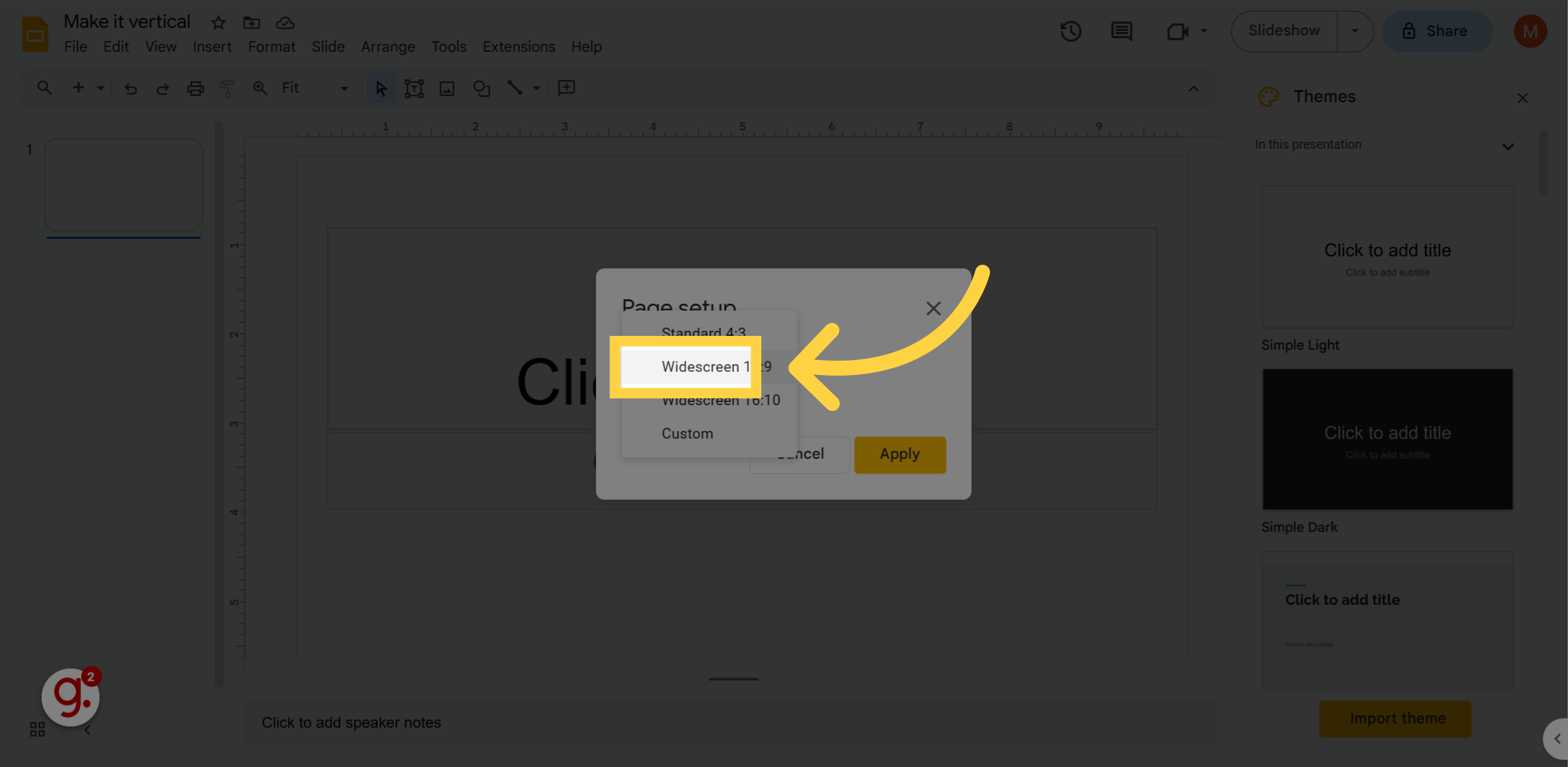The height and width of the screenshot is (767, 1568).
Task: Open the Extensions menu
Action: pyautogui.click(x=519, y=46)
